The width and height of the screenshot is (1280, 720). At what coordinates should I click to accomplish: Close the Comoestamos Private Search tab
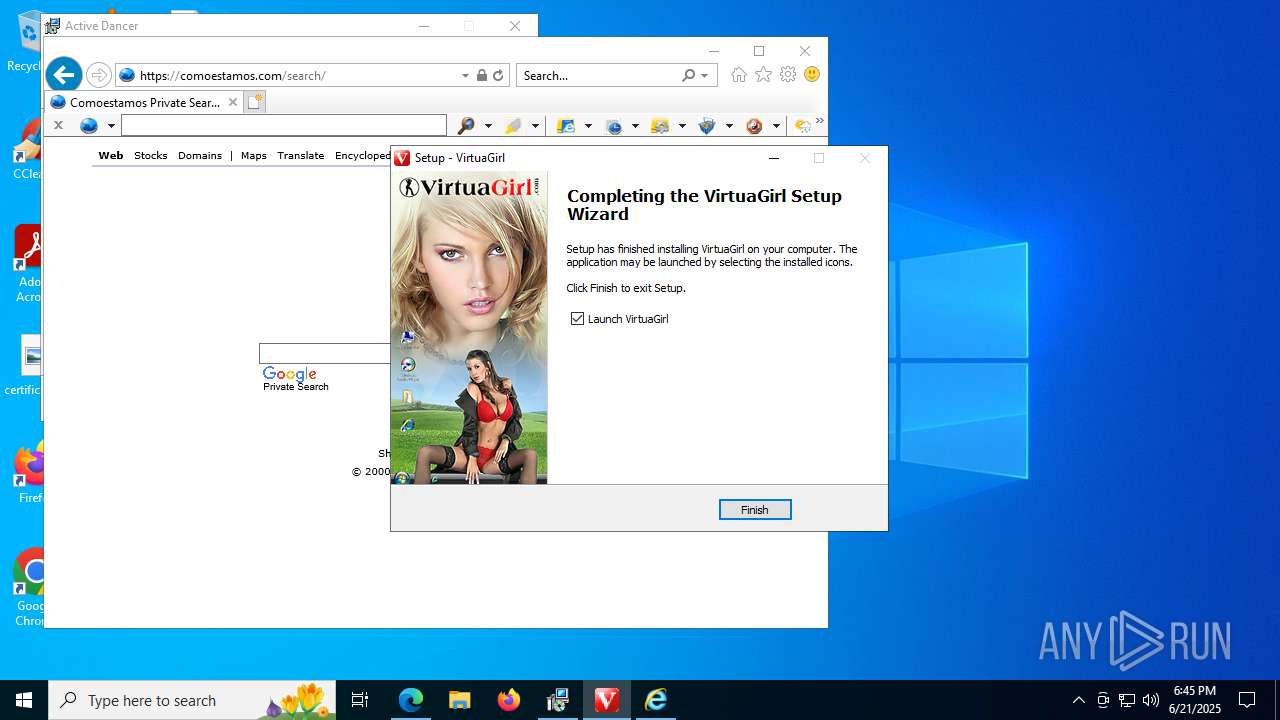coord(233,102)
